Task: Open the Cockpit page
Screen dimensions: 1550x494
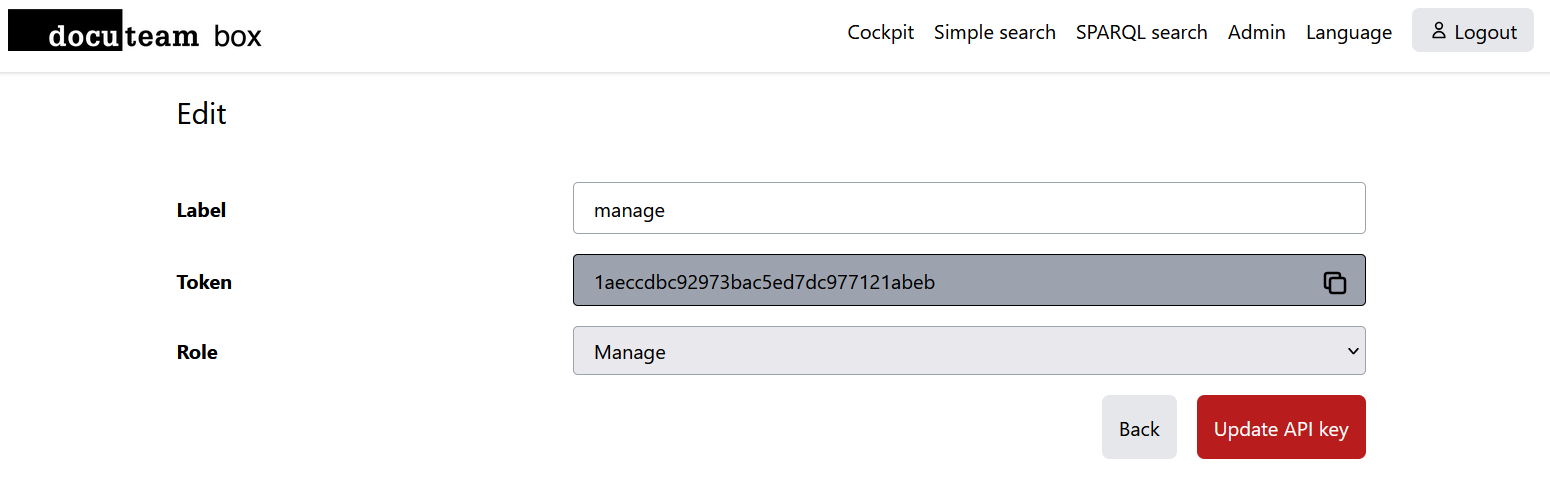Action: pyautogui.click(x=880, y=32)
